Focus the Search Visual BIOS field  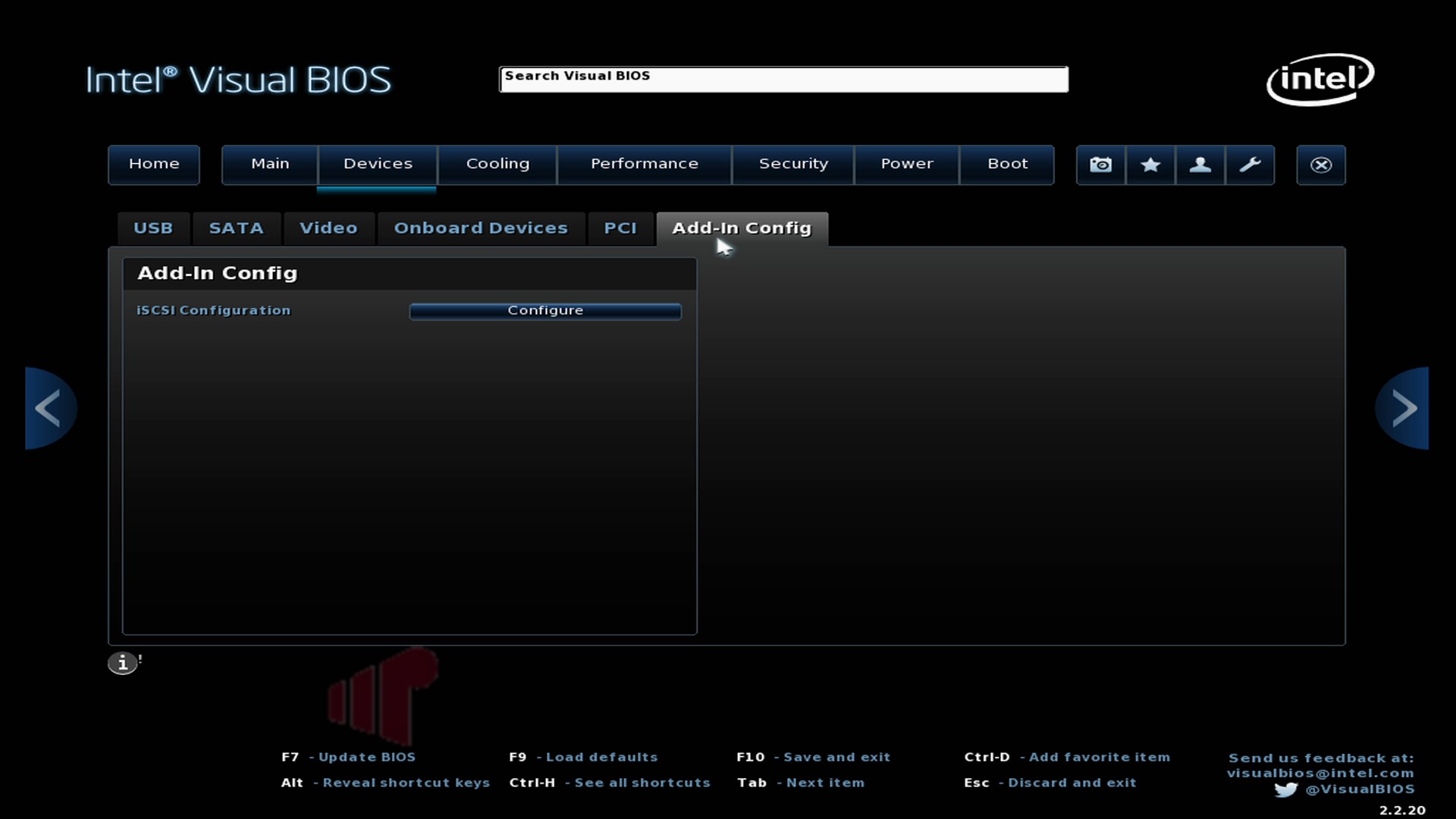coord(783,79)
